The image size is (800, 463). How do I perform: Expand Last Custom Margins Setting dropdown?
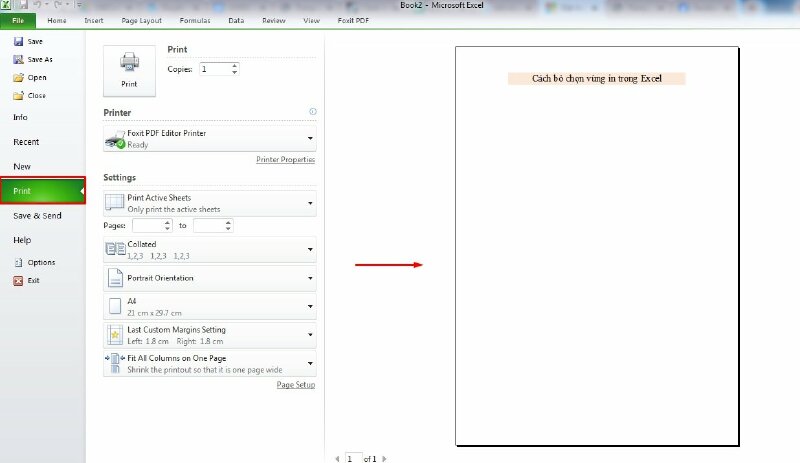210,335
